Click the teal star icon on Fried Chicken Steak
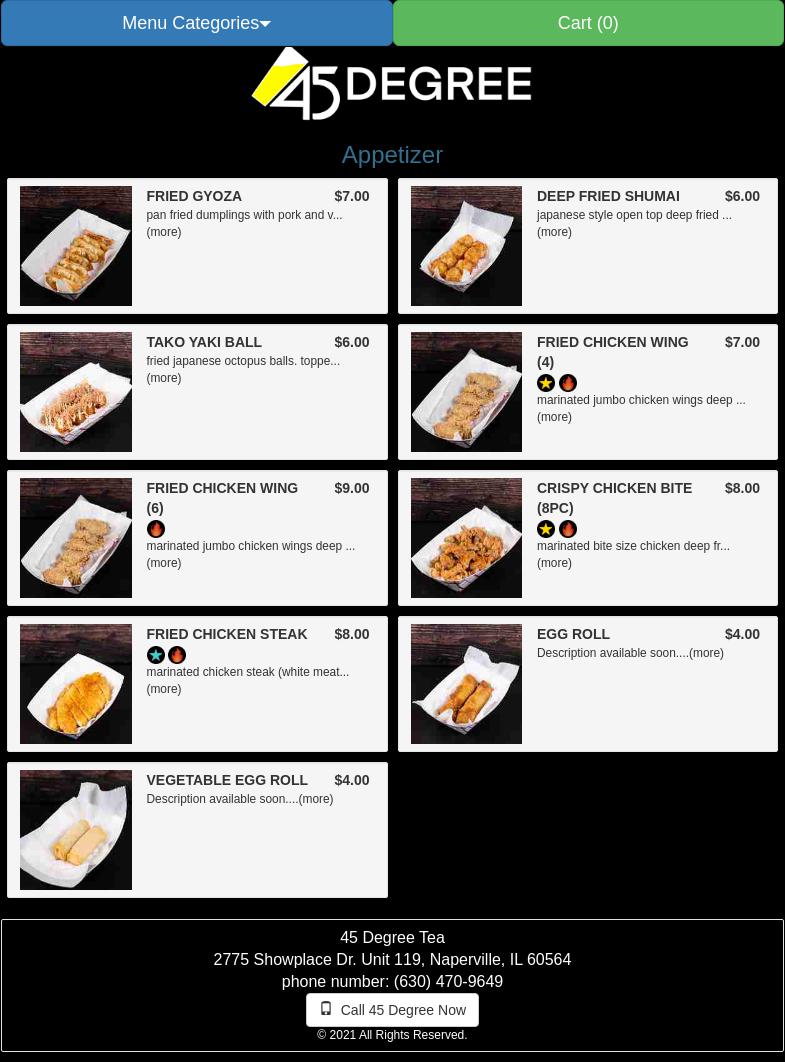Image resolution: width=785 pixels, height=1062 pixels. click(155, 655)
